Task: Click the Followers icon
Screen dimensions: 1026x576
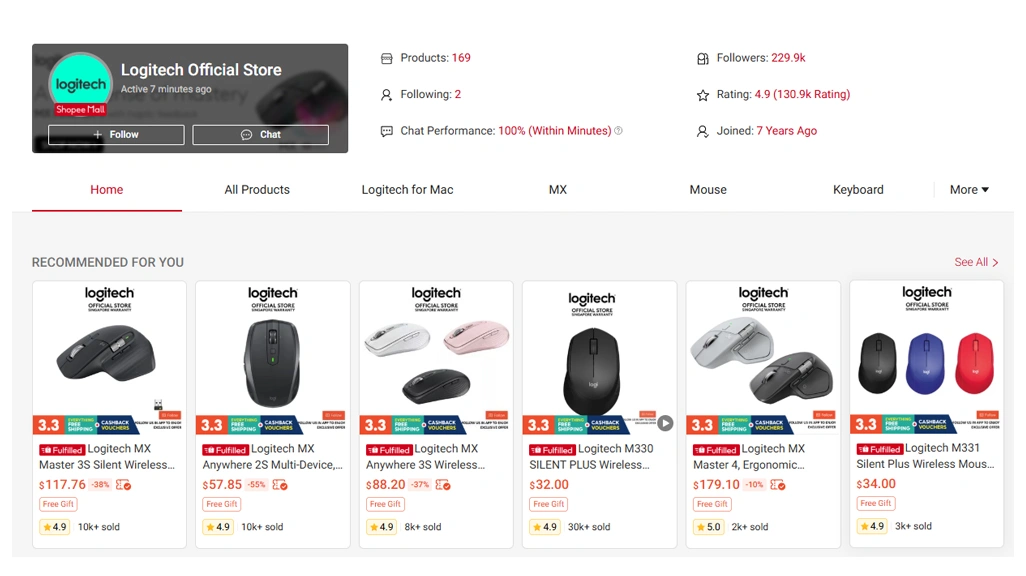Action: click(x=703, y=57)
